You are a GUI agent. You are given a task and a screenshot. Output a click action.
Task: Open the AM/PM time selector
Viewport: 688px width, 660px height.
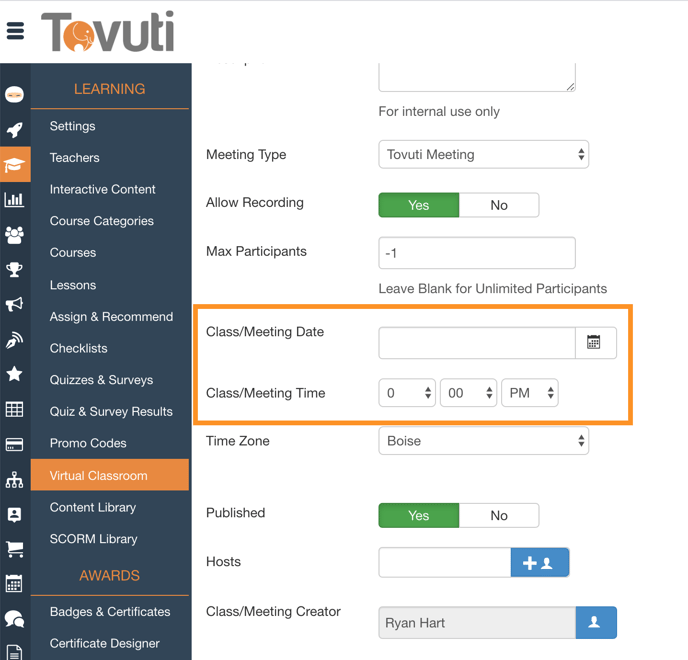point(530,394)
